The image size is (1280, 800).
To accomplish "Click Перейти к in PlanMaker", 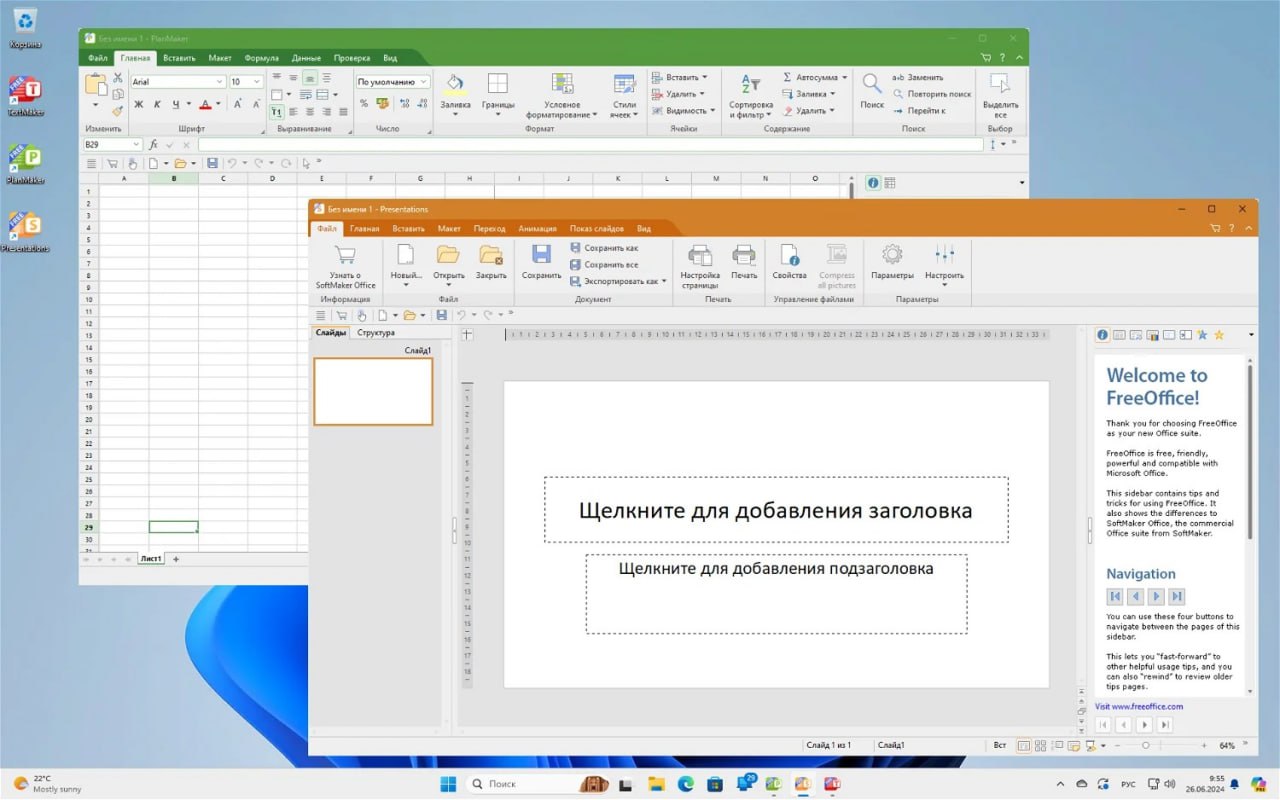I will tap(918, 111).
